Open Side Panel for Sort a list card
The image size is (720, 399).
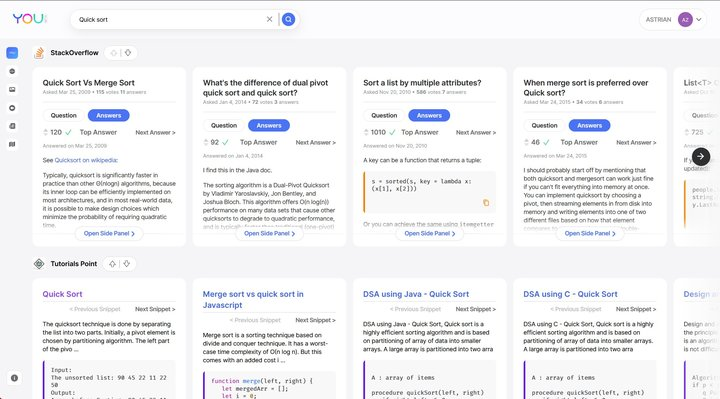coord(429,233)
